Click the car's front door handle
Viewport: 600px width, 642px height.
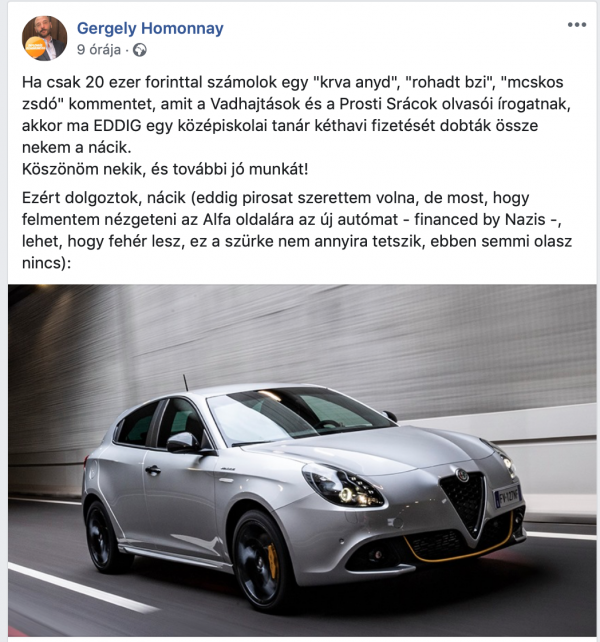152,470
